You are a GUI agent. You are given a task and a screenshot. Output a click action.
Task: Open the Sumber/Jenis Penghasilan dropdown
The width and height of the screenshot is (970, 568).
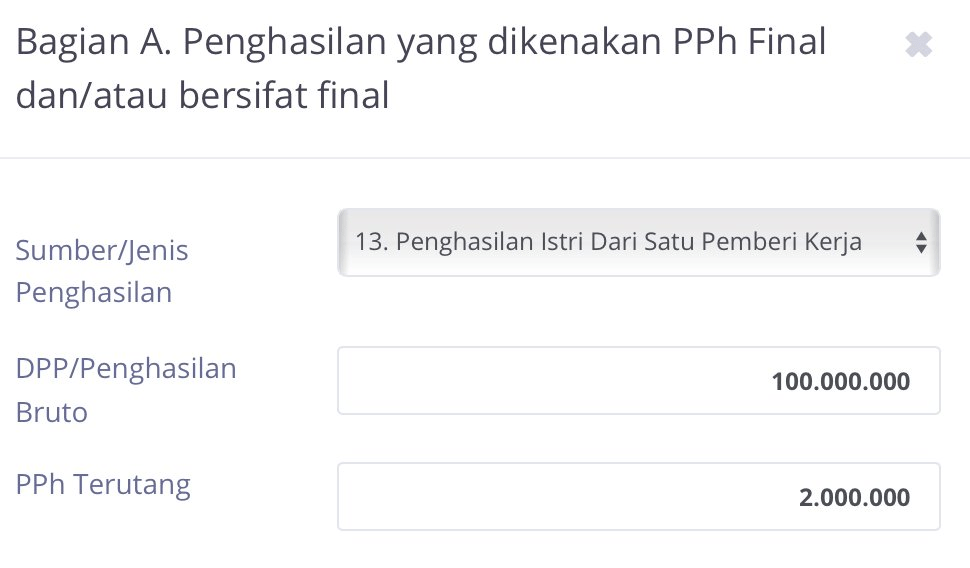click(638, 242)
